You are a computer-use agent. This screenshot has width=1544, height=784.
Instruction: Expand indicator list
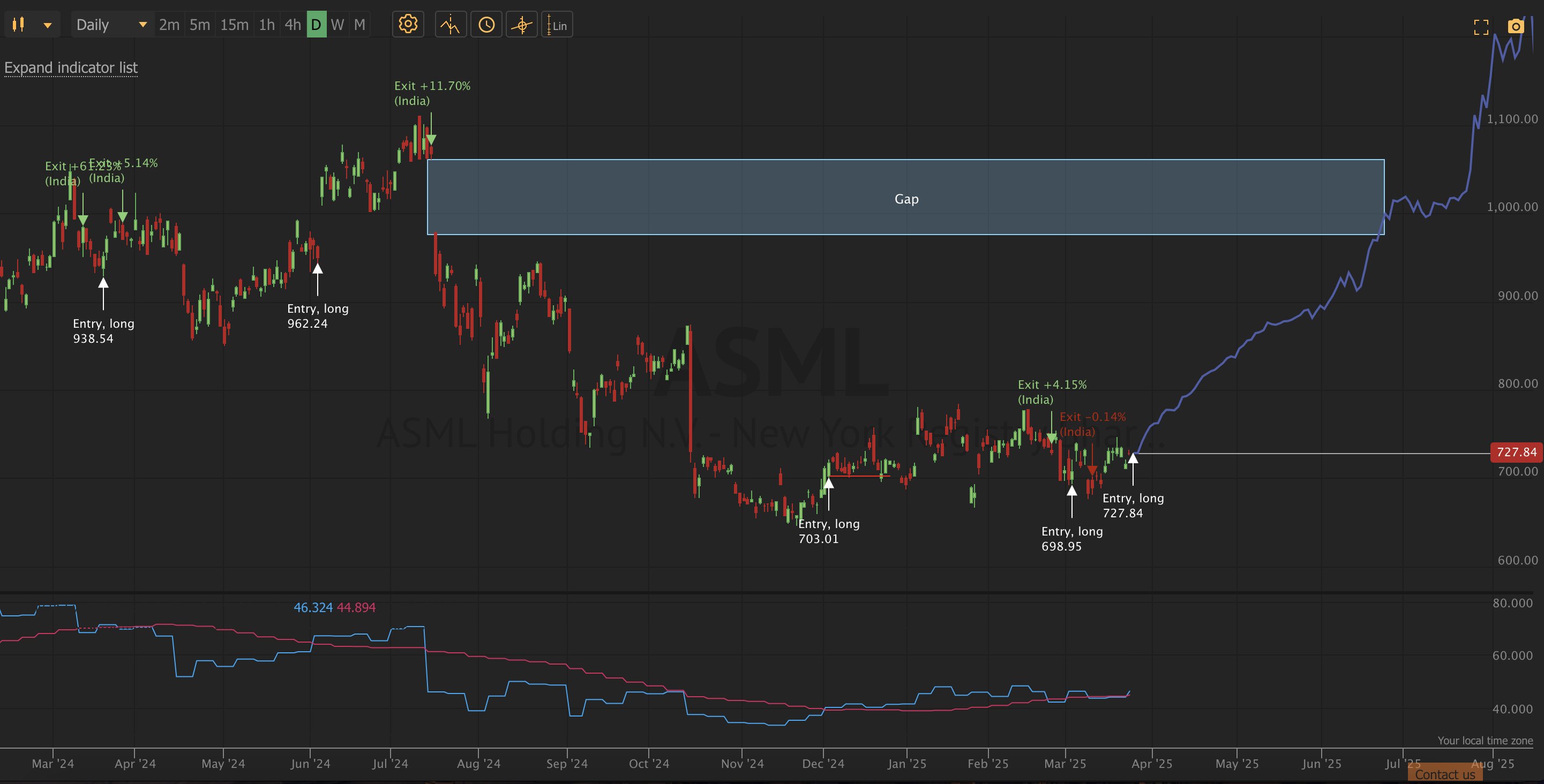coord(71,67)
